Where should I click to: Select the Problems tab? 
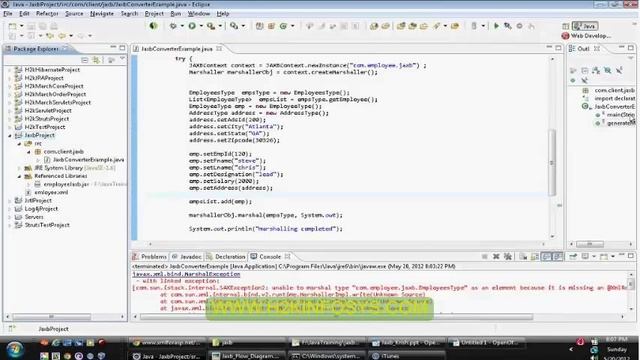[149, 257]
